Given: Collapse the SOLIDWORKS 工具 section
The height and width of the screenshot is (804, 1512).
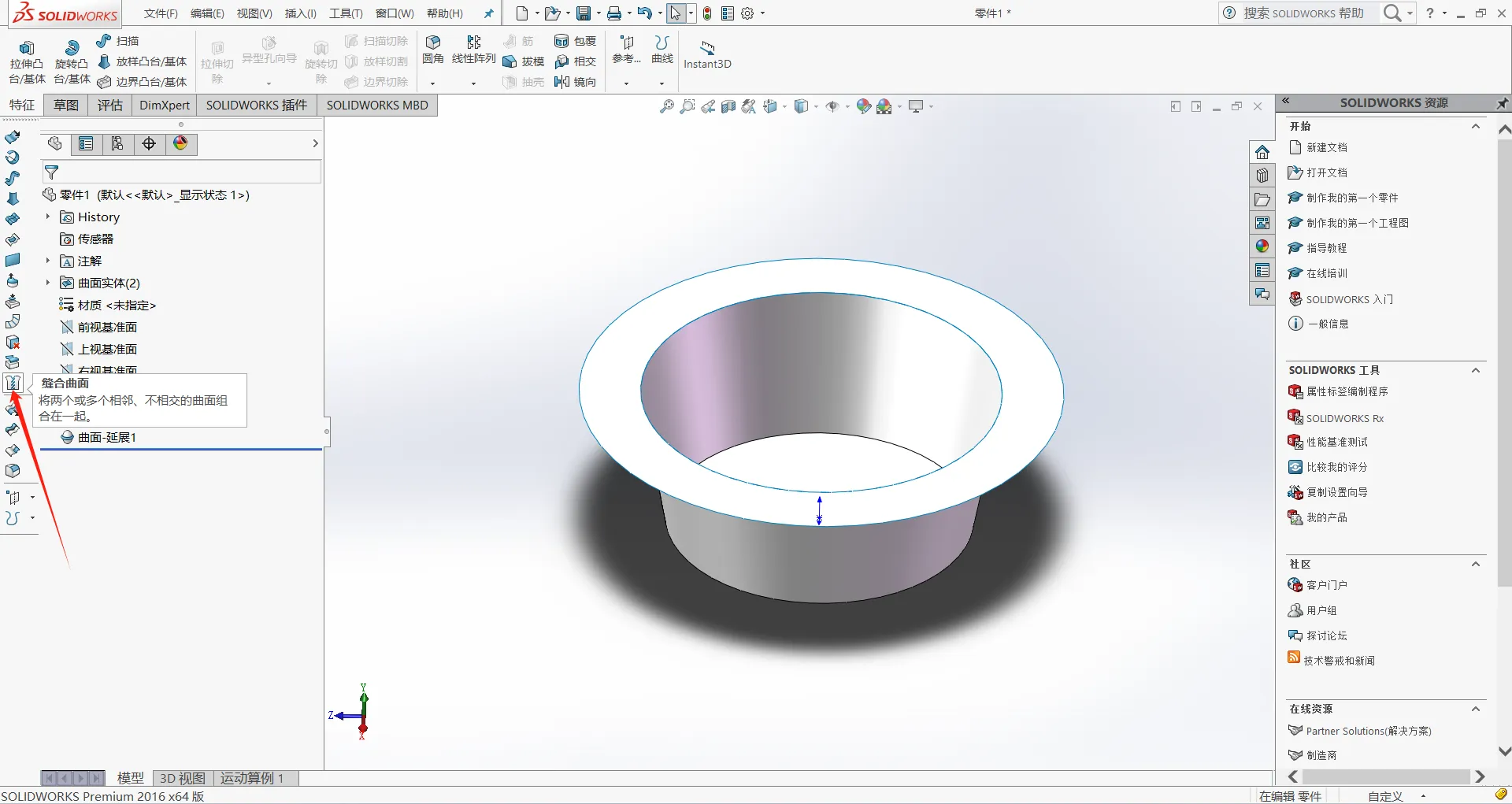Looking at the screenshot, I should 1475,370.
